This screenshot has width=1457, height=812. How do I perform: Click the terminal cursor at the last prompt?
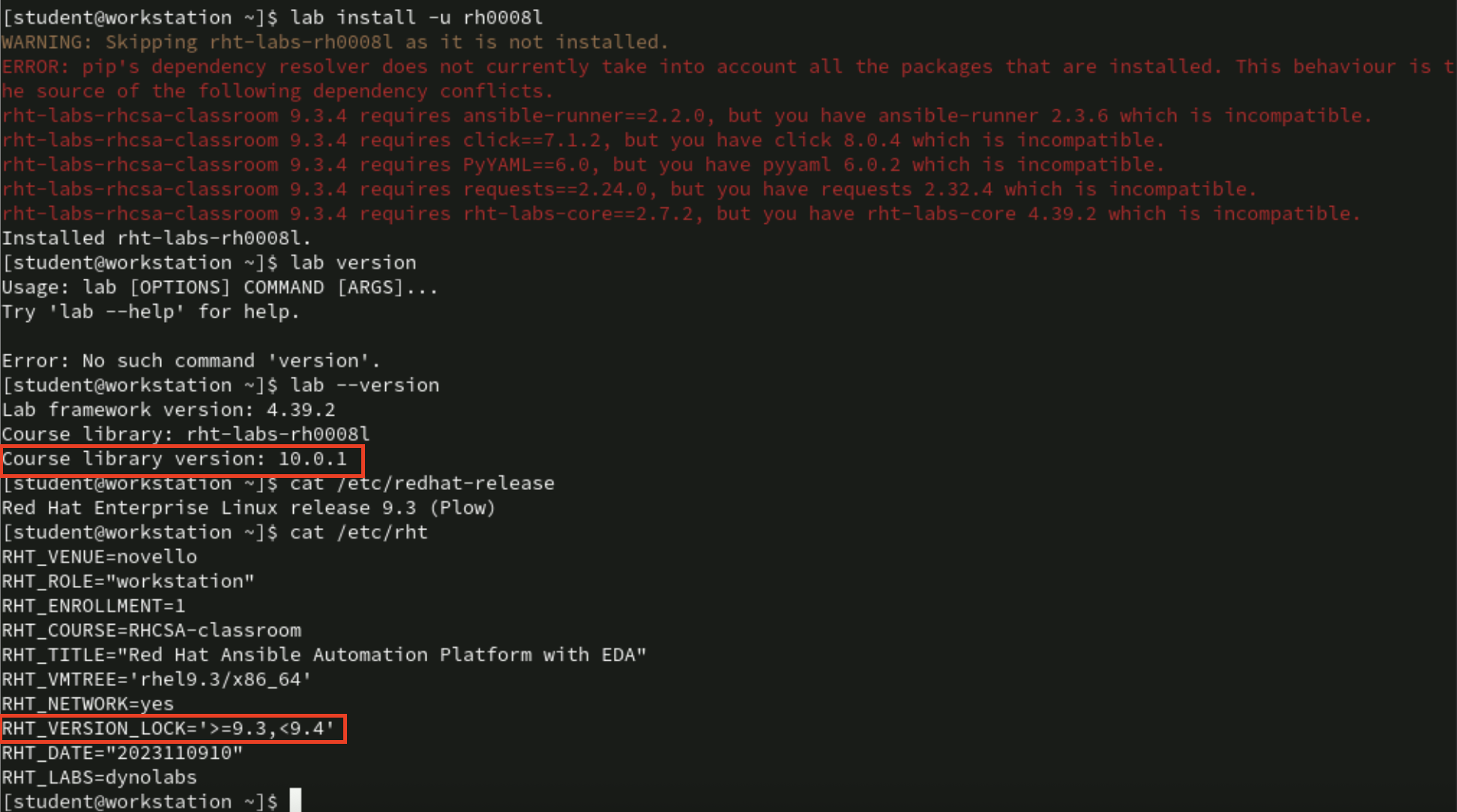click(295, 801)
